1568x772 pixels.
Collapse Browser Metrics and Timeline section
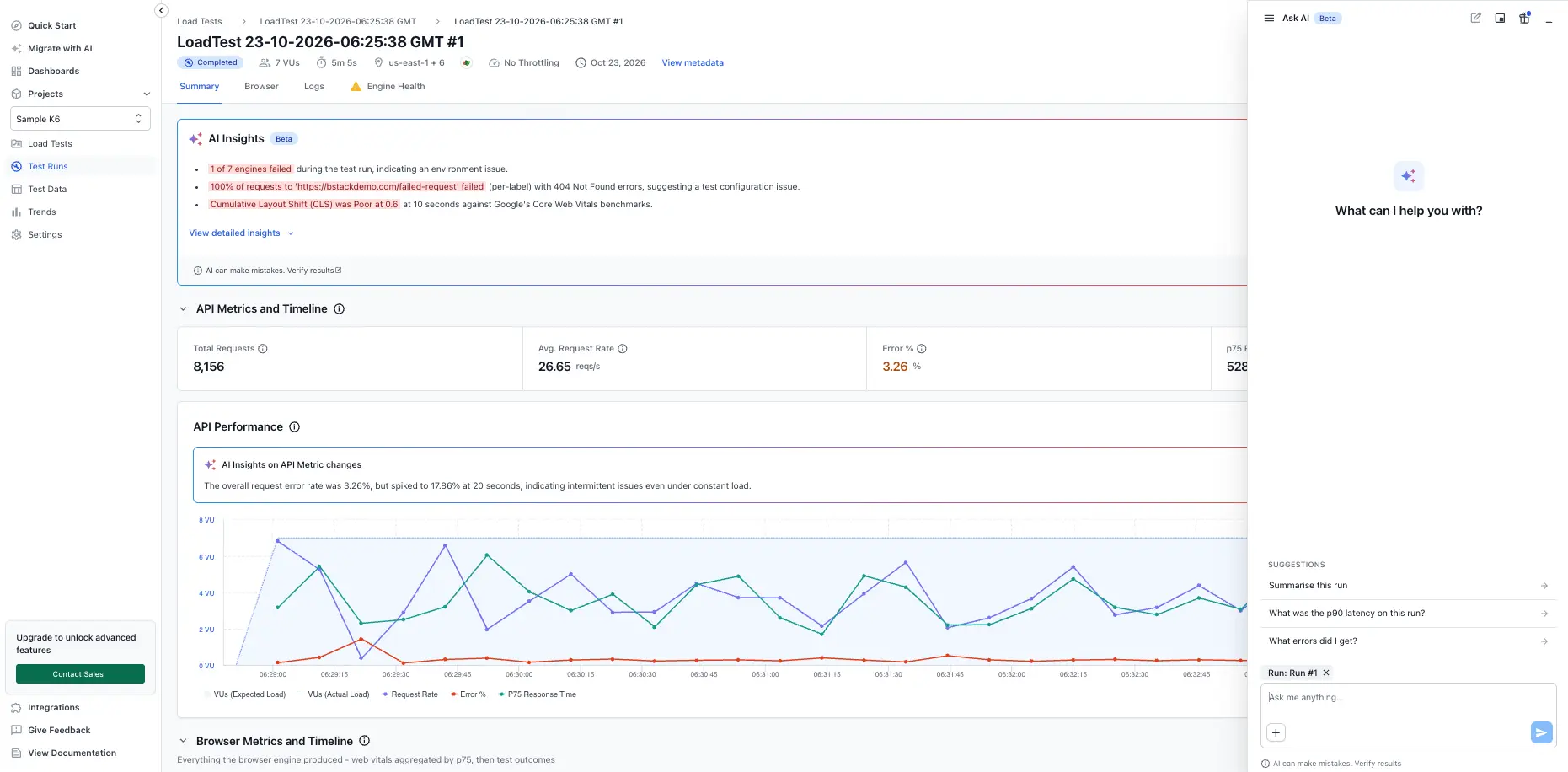click(x=183, y=741)
